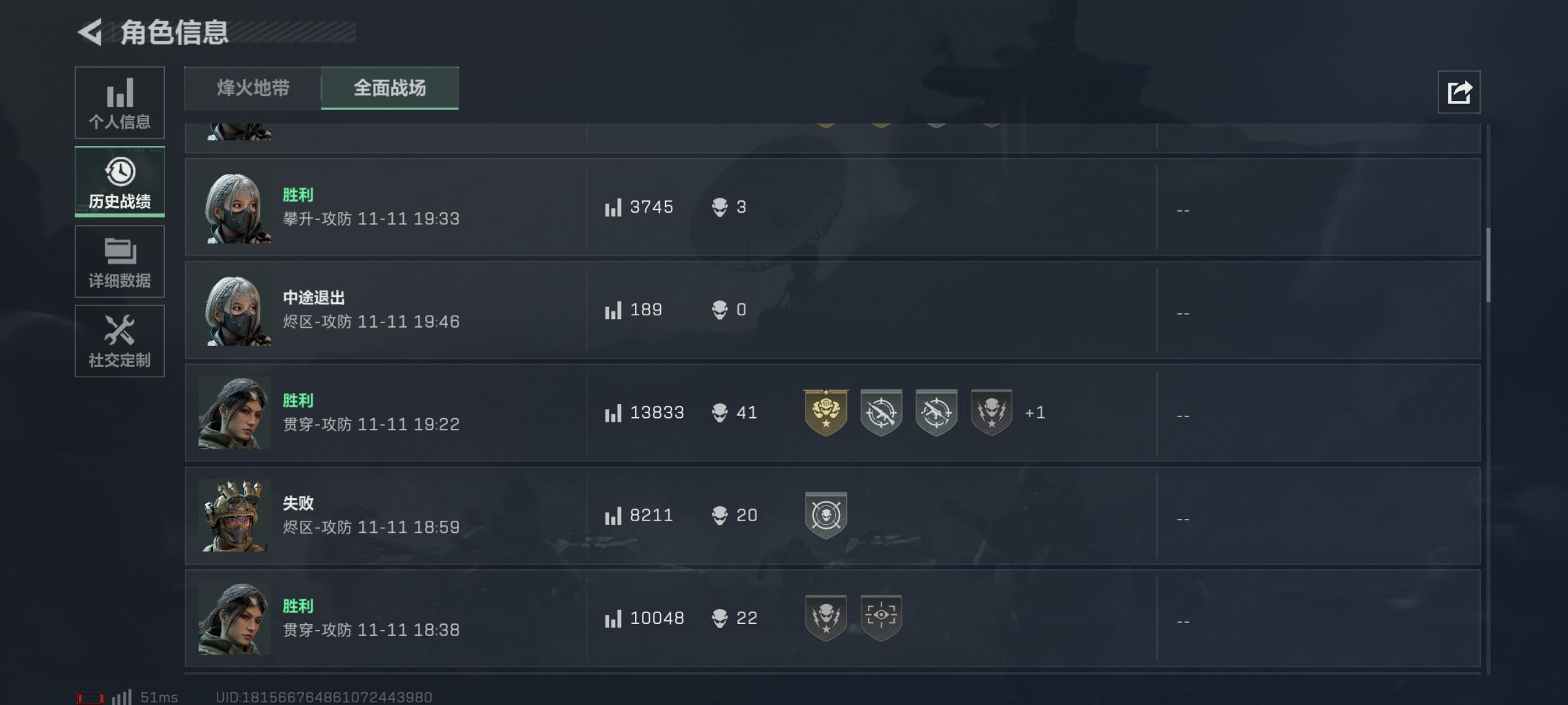
Task: Click the gold medal badge in 13833 match
Action: click(826, 413)
